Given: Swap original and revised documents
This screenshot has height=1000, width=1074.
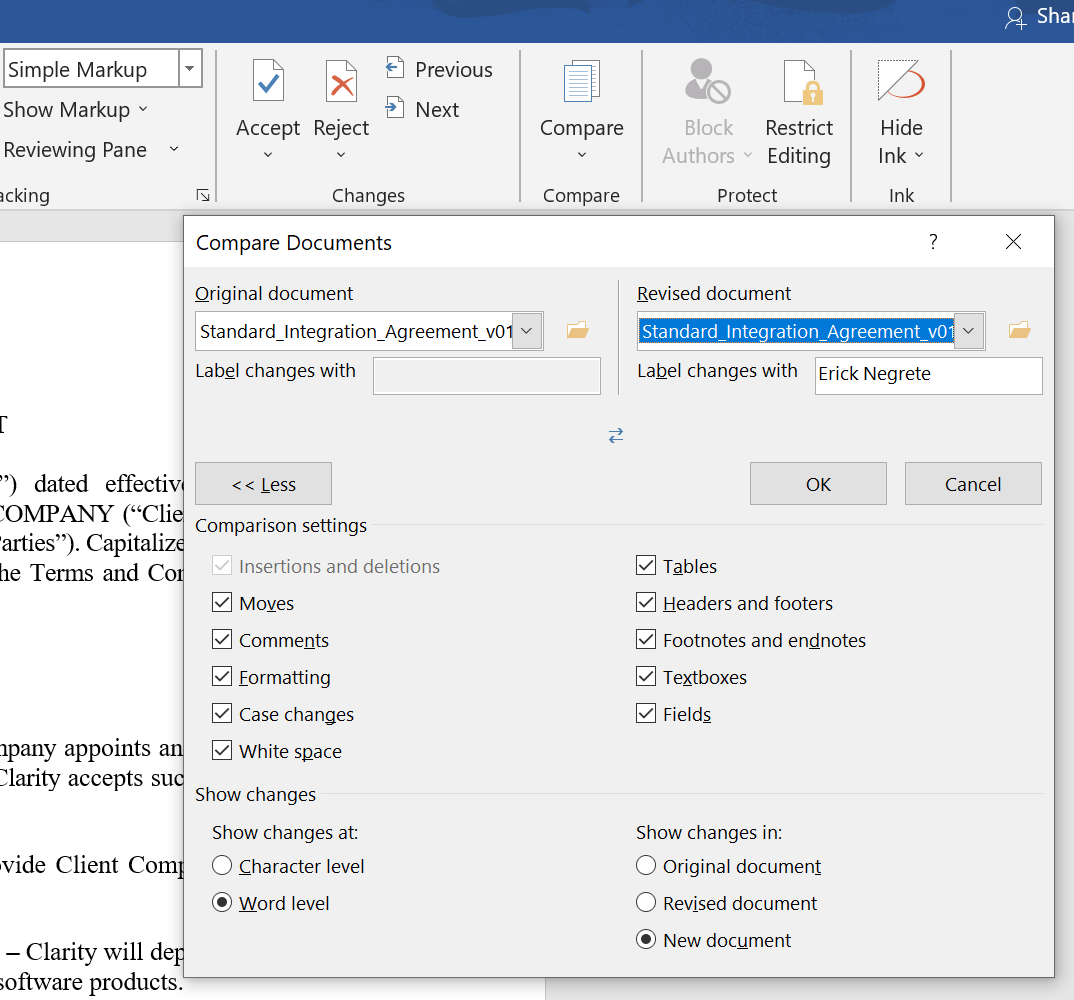Looking at the screenshot, I should tap(616, 435).
